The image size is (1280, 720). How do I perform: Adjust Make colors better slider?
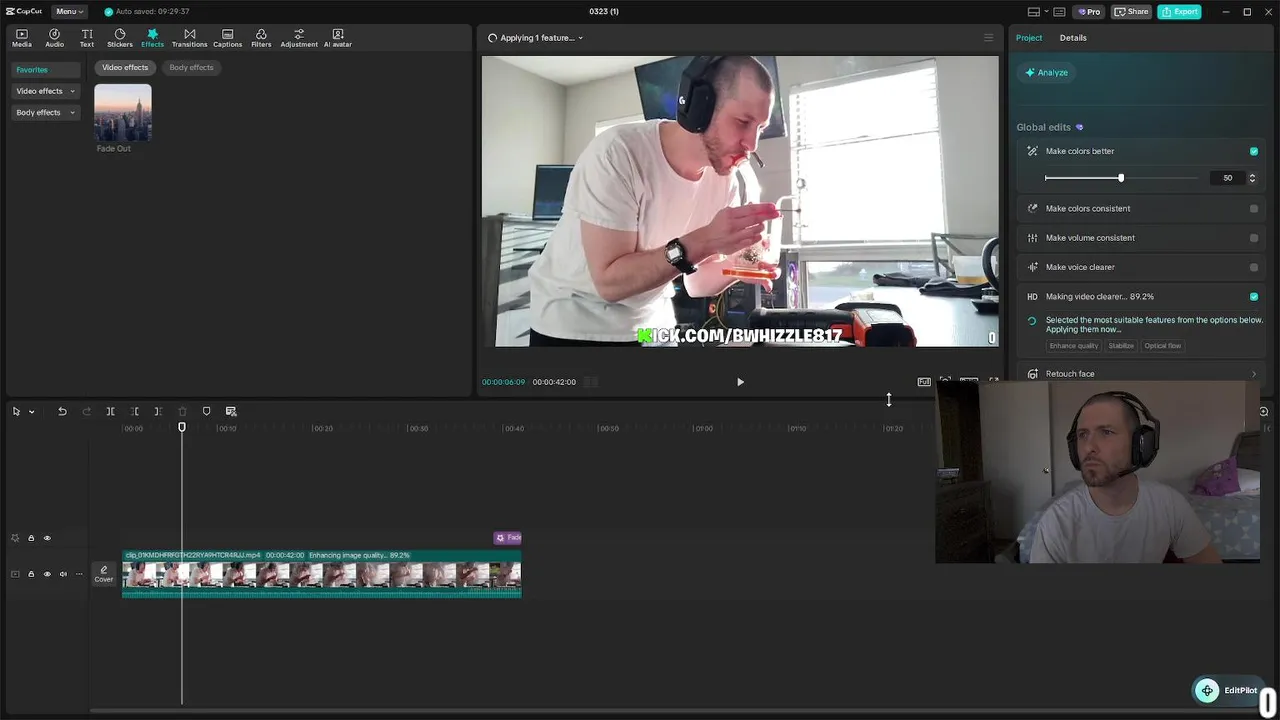1121,178
